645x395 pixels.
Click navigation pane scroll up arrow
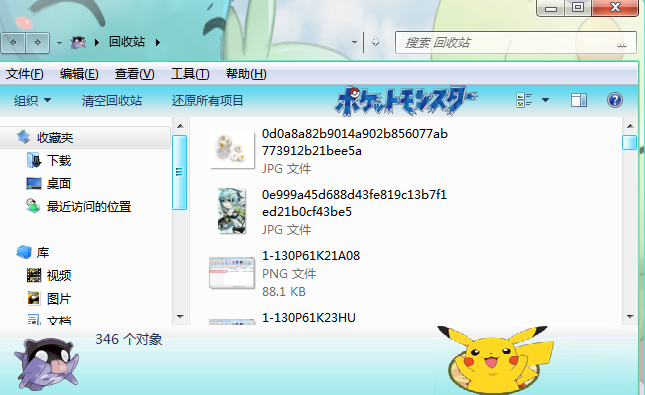point(180,126)
